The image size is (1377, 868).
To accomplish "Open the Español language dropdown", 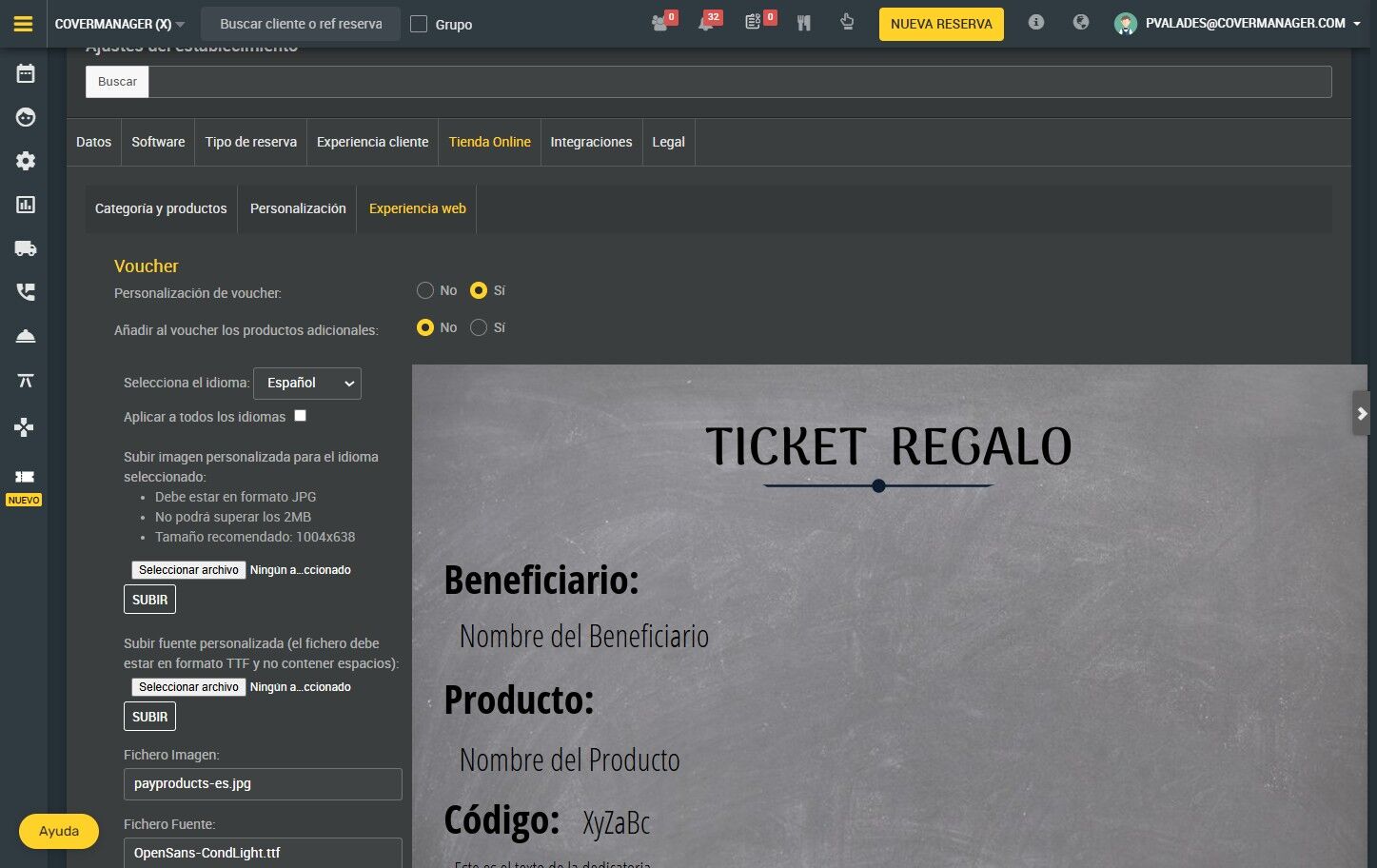I will 307,383.
